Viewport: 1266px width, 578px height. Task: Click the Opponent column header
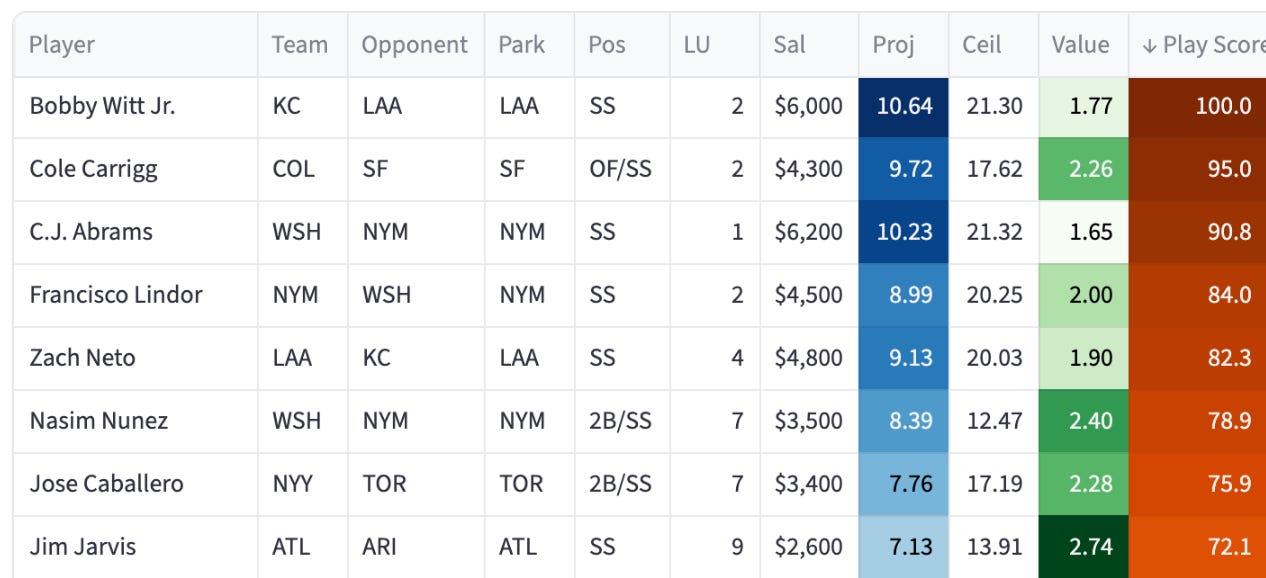pyautogui.click(x=414, y=45)
